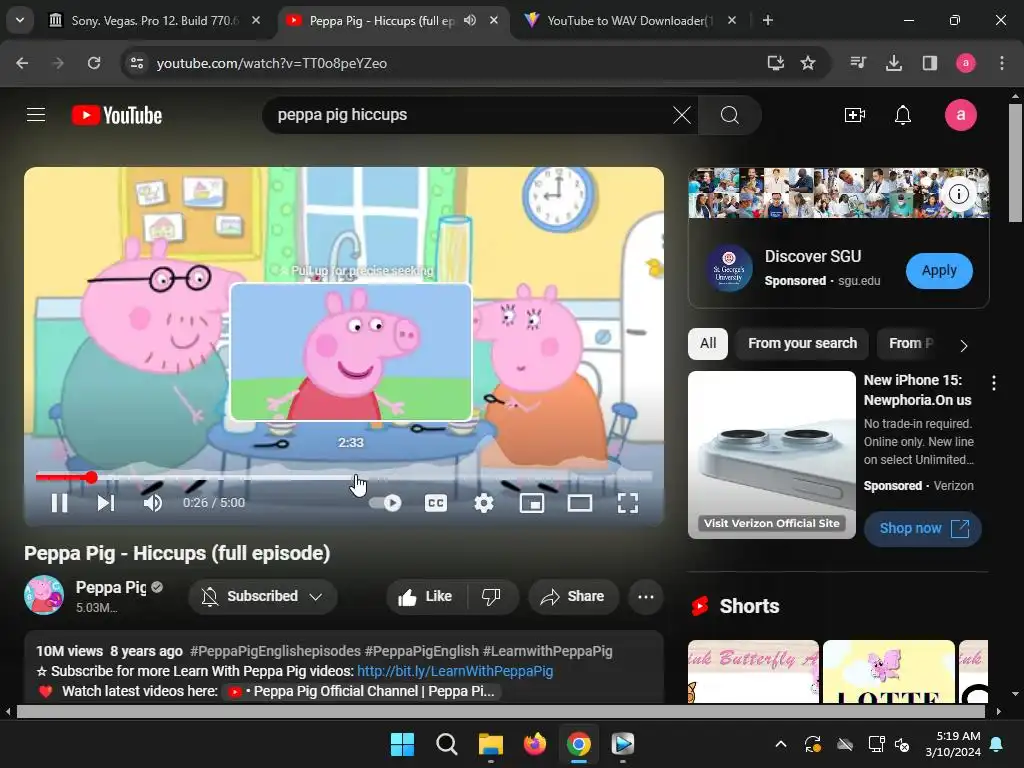This screenshot has width=1024, height=768.
Task: Launch Firefox from taskbar
Action: pos(534,744)
